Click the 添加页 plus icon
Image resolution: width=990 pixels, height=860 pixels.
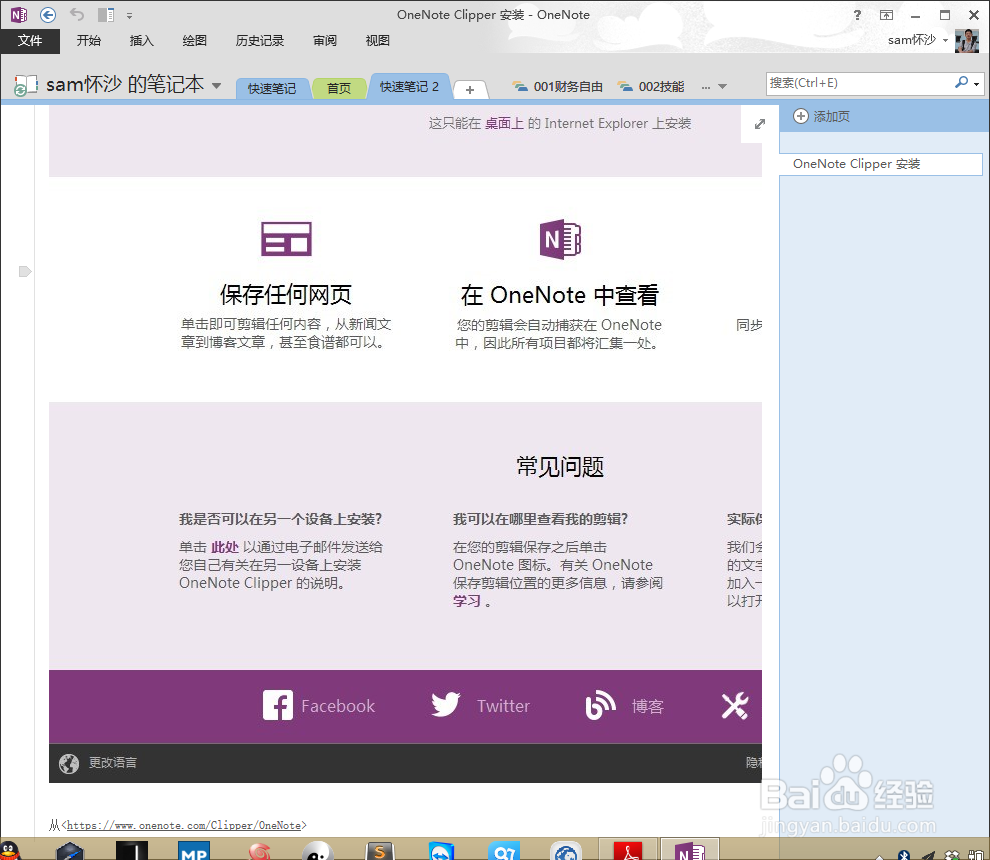[802, 116]
